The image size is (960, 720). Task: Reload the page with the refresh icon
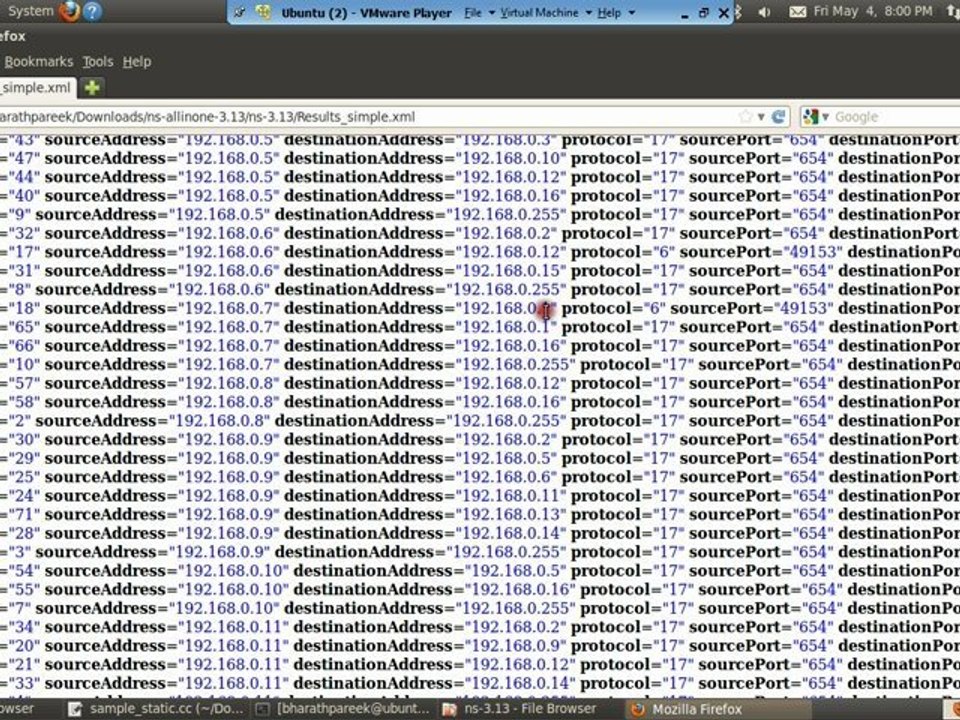click(778, 116)
